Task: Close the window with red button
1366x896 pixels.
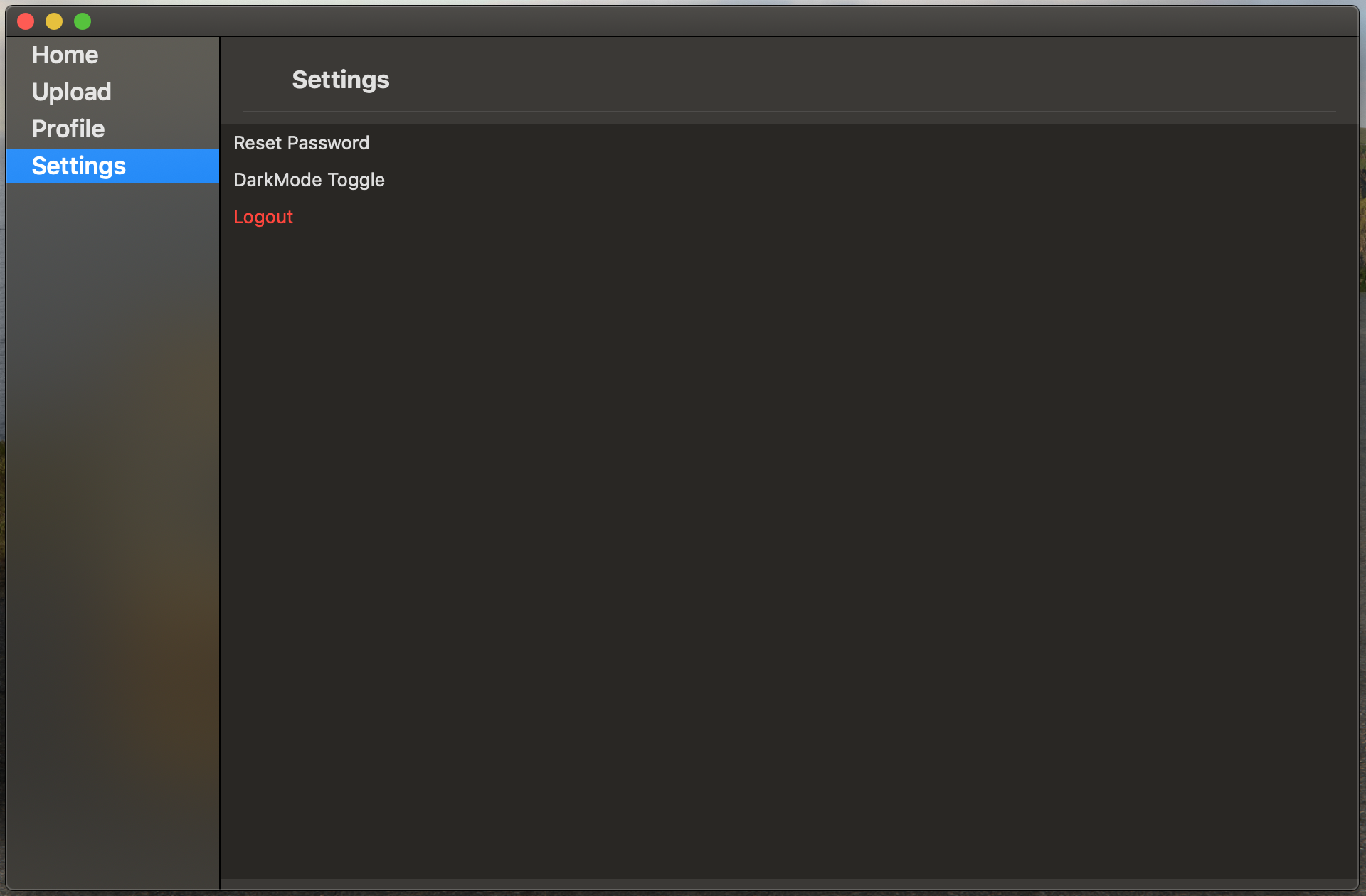Action: 26,21
